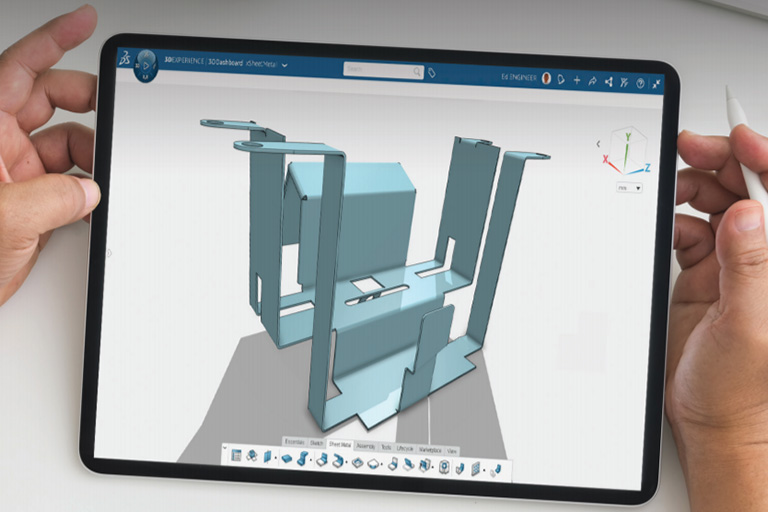Open the 3DEXPERIENCE compass
This screenshot has height=512, width=768.
click(146, 65)
